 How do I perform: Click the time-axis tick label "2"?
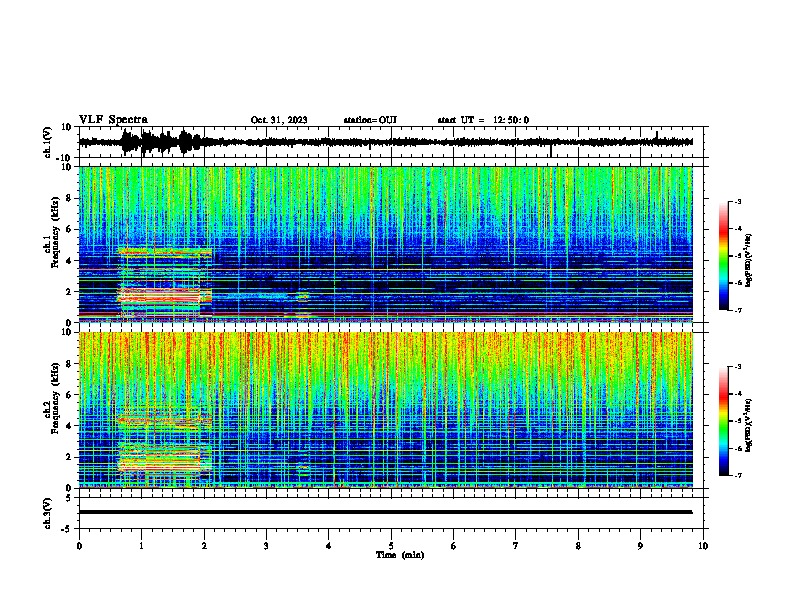[x=204, y=546]
